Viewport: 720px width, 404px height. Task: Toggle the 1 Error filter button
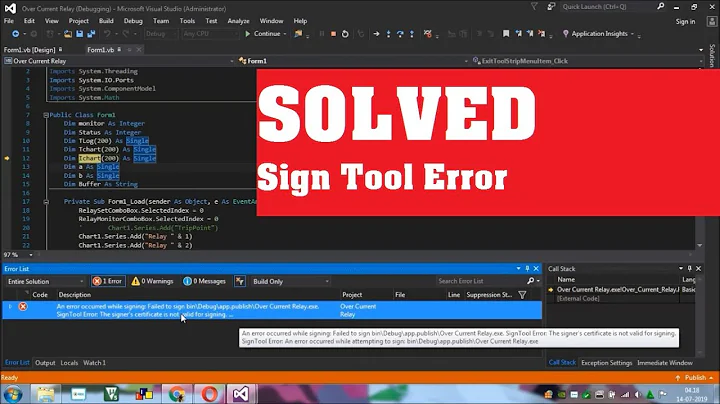point(108,281)
